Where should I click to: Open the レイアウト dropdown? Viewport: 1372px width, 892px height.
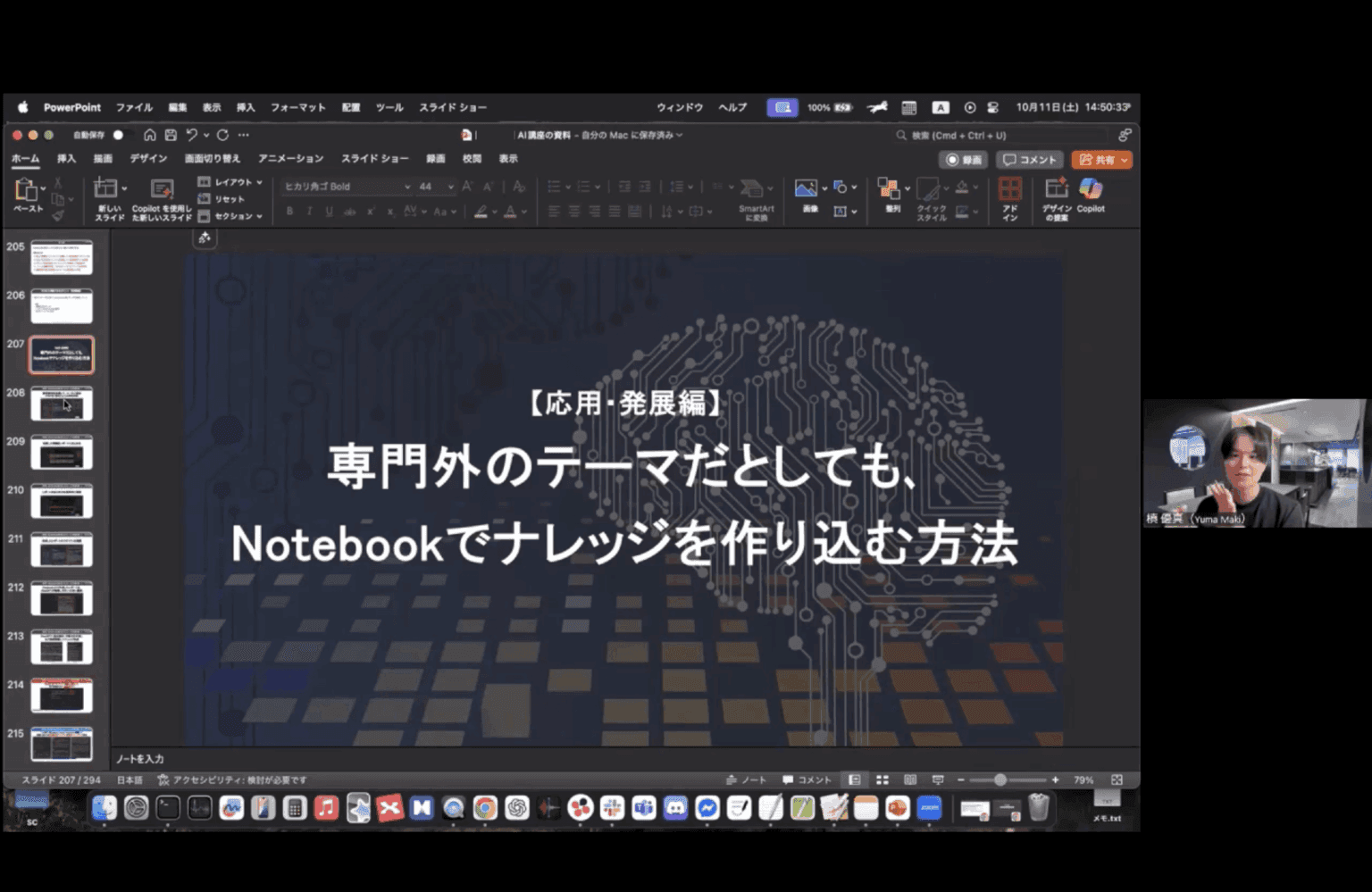(231, 180)
